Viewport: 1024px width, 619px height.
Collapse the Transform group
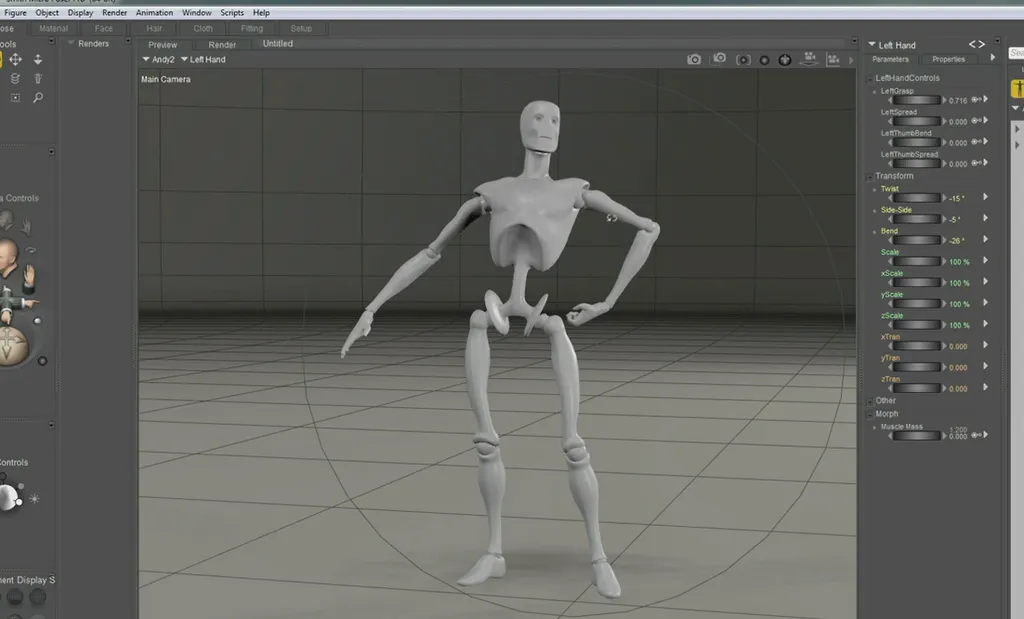(870, 177)
